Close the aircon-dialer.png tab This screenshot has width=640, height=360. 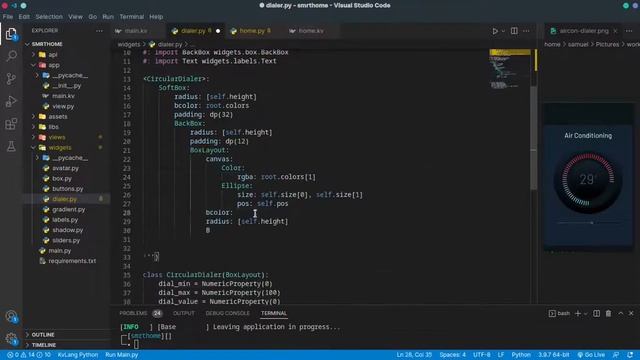click(615, 31)
